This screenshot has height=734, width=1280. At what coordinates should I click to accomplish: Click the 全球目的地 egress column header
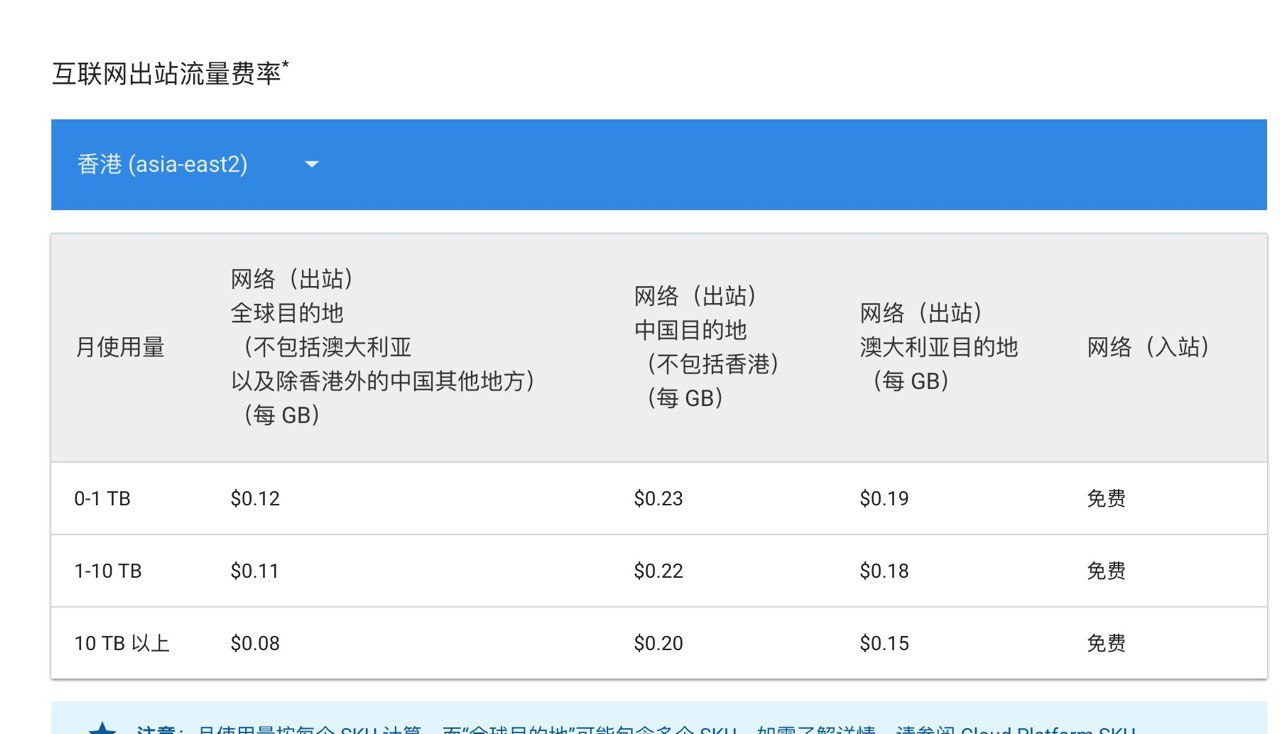click(x=383, y=347)
